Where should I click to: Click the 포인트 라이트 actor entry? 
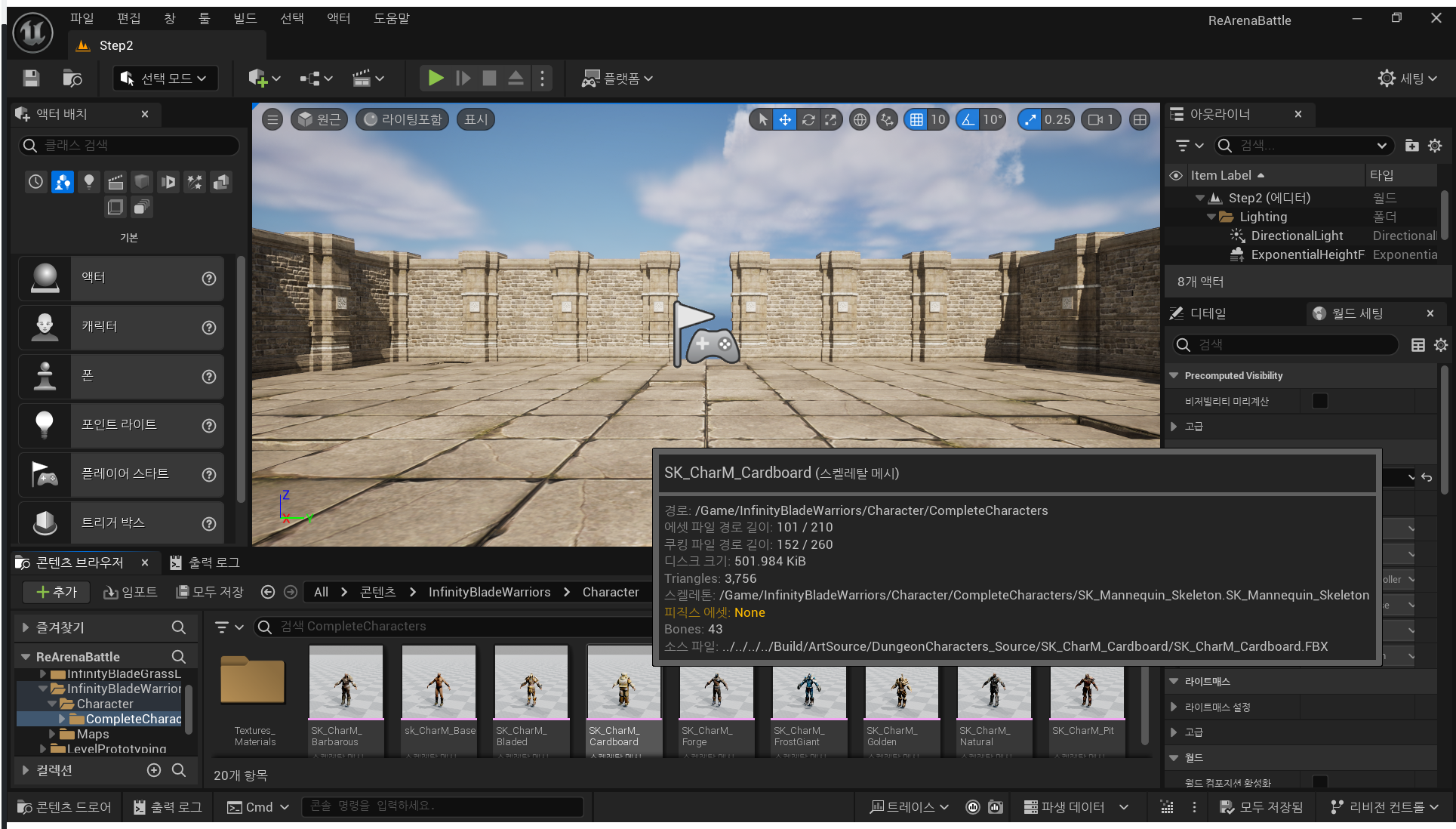tap(121, 425)
